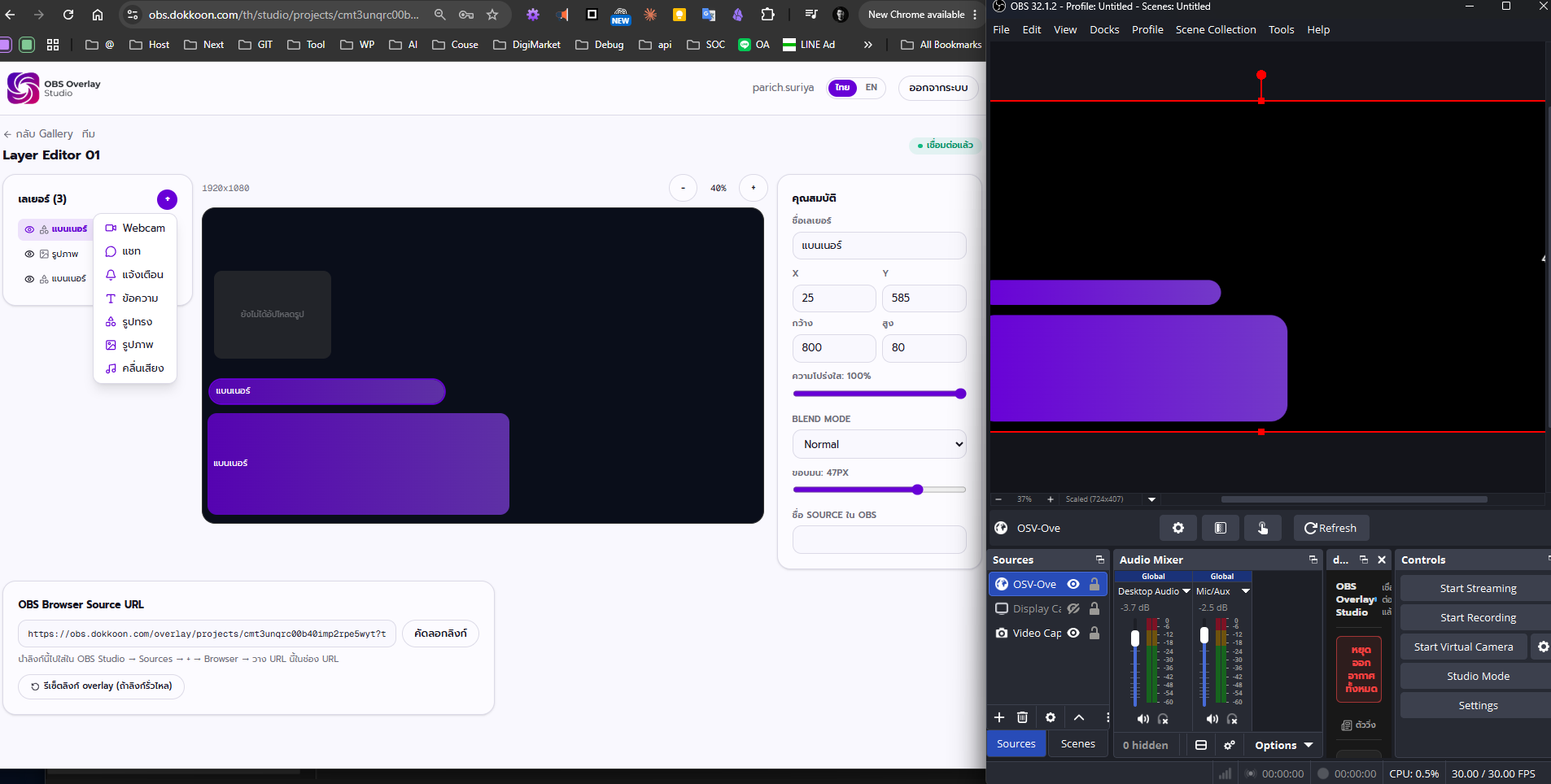Switch to Scenes tab in OBS
This screenshot has width=1551, height=784.
(x=1077, y=743)
